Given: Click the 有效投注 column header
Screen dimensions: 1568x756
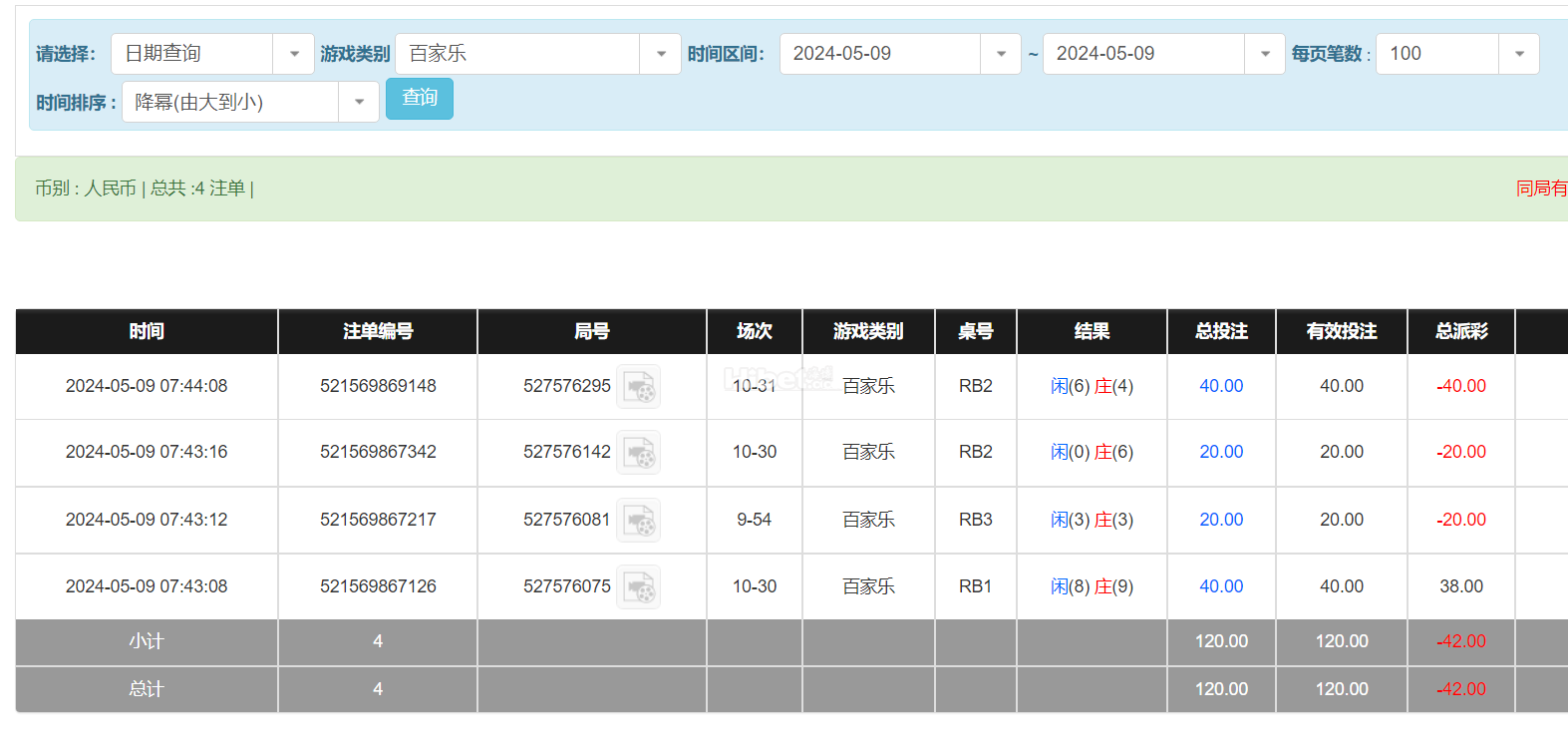Looking at the screenshot, I should [x=1342, y=331].
